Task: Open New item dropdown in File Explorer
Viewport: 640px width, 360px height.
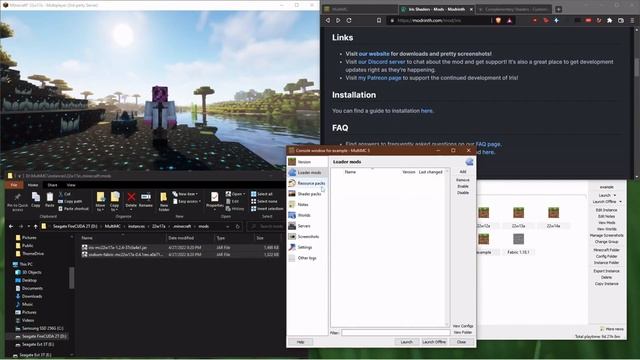Action: pos(185,194)
